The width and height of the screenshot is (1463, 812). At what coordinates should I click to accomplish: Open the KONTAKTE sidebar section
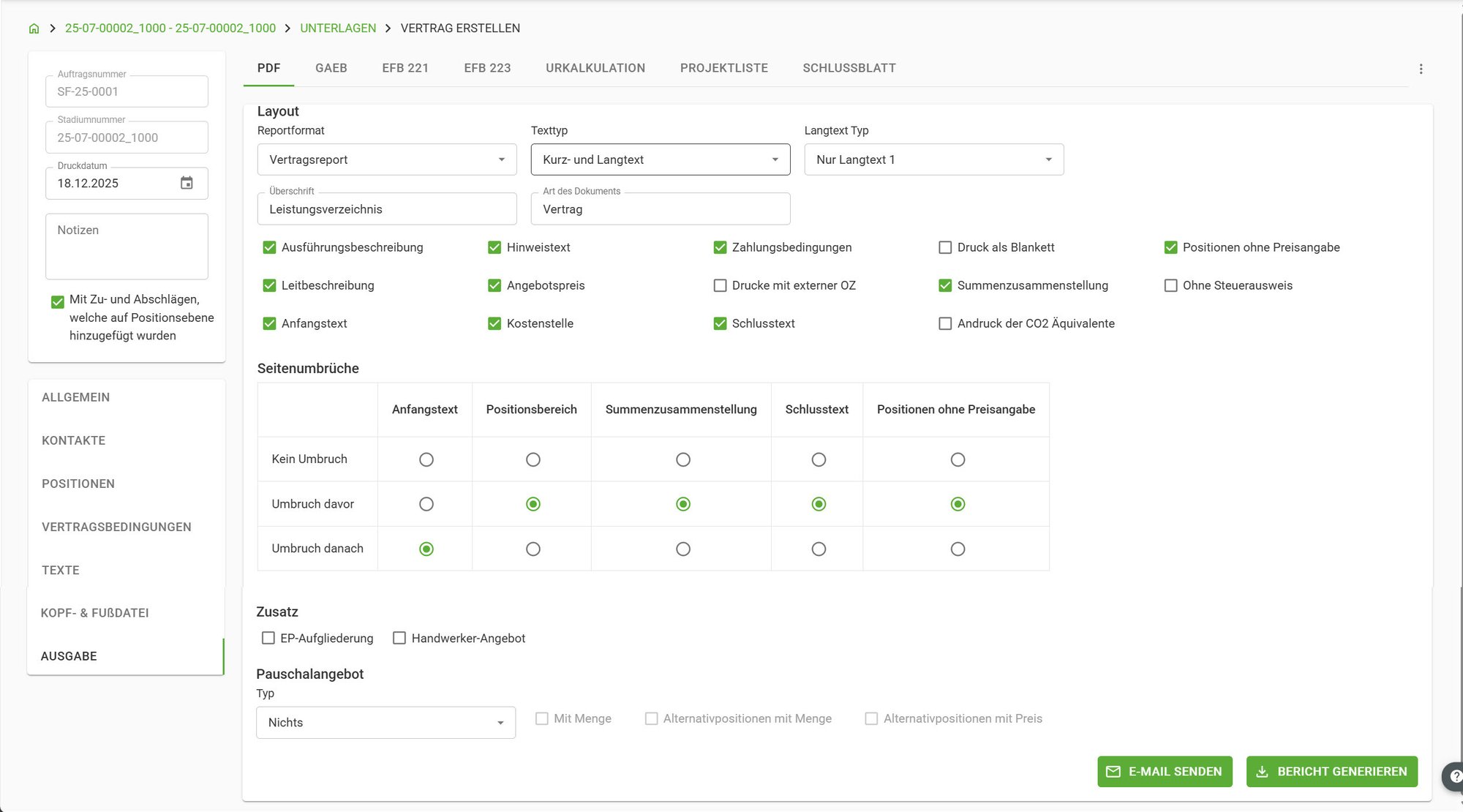(126, 440)
